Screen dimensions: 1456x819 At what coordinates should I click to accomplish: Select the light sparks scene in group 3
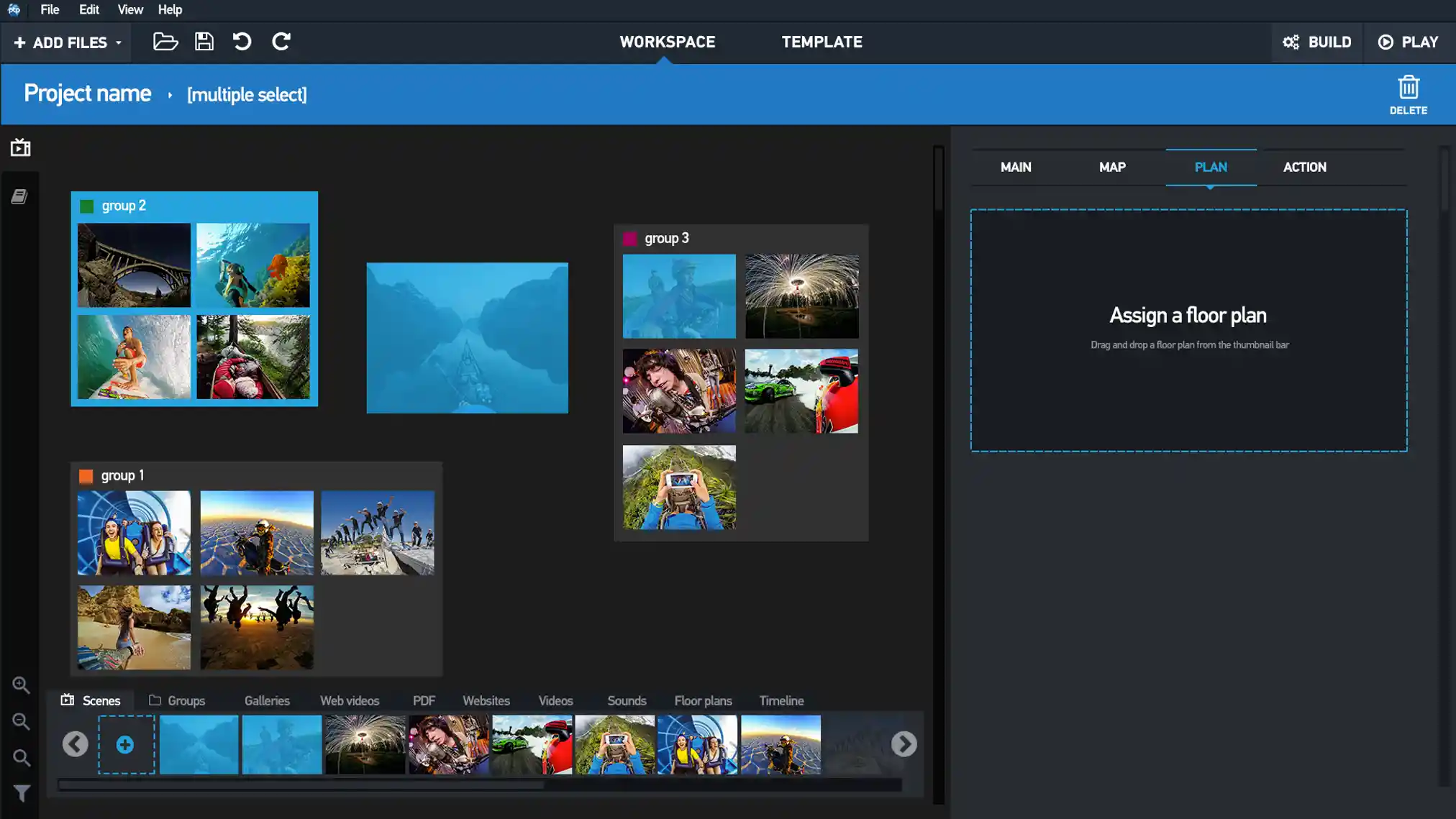tap(801, 296)
